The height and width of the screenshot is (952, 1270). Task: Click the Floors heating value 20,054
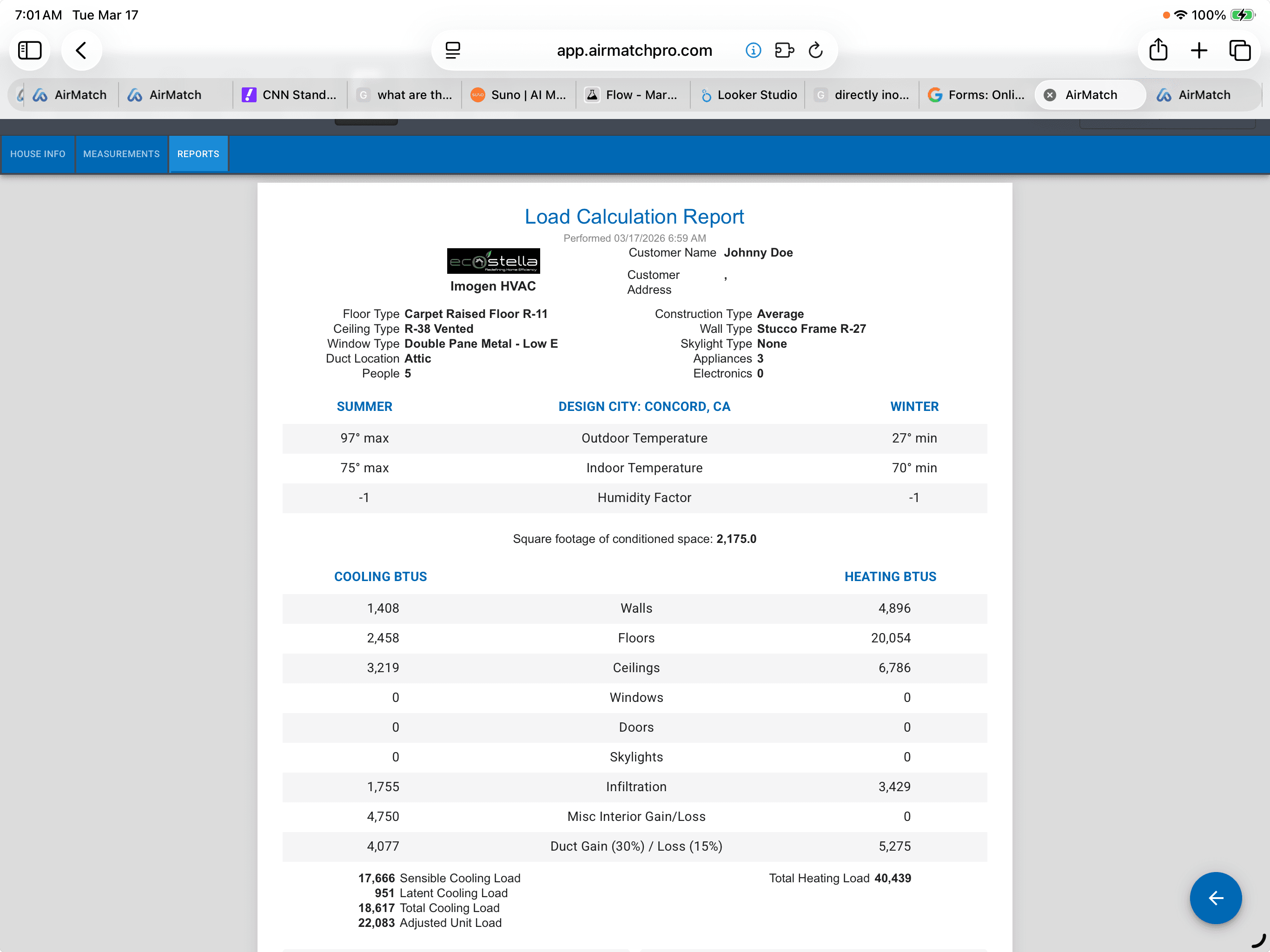(x=891, y=638)
